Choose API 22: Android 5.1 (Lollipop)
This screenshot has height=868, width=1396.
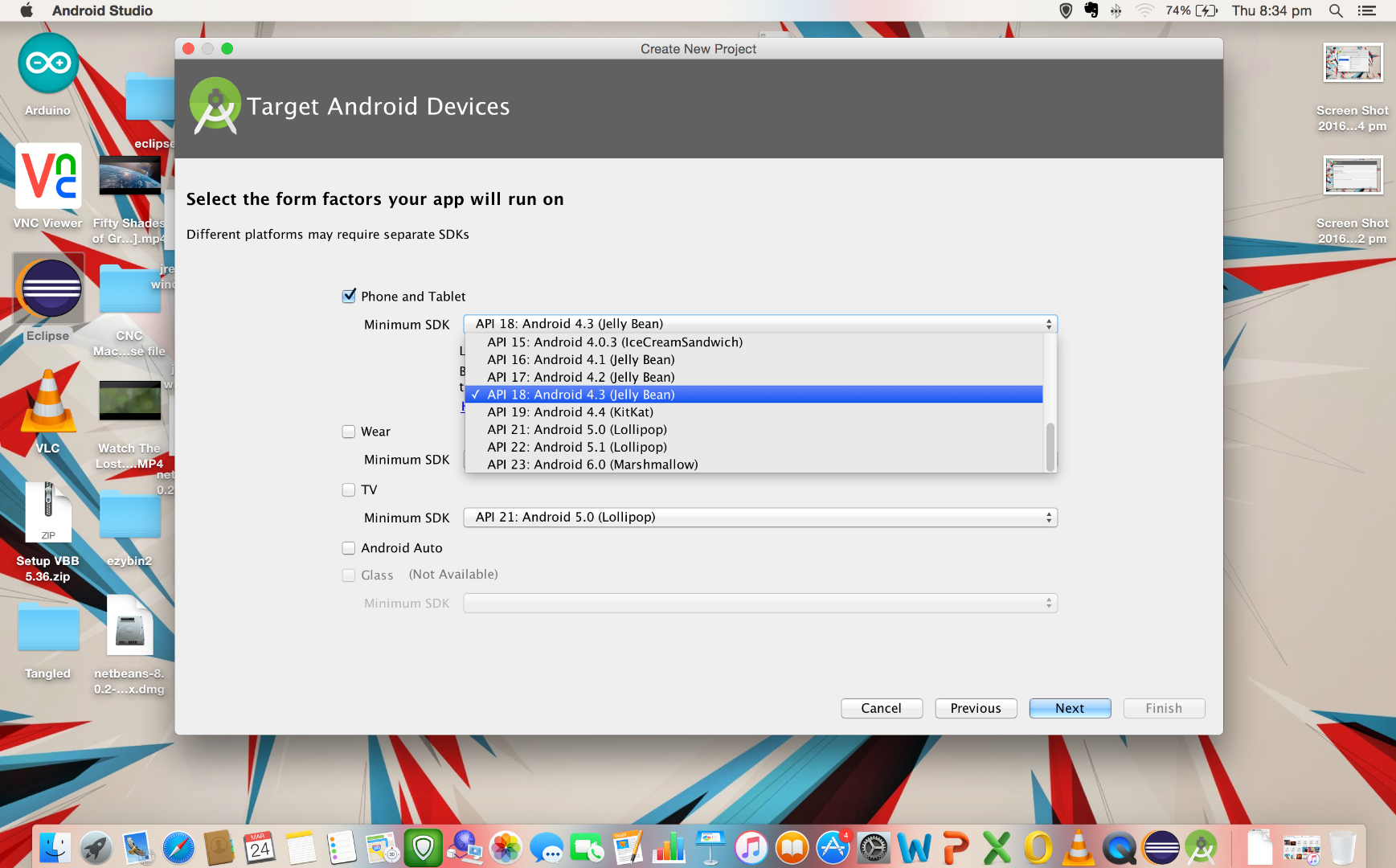(x=754, y=448)
